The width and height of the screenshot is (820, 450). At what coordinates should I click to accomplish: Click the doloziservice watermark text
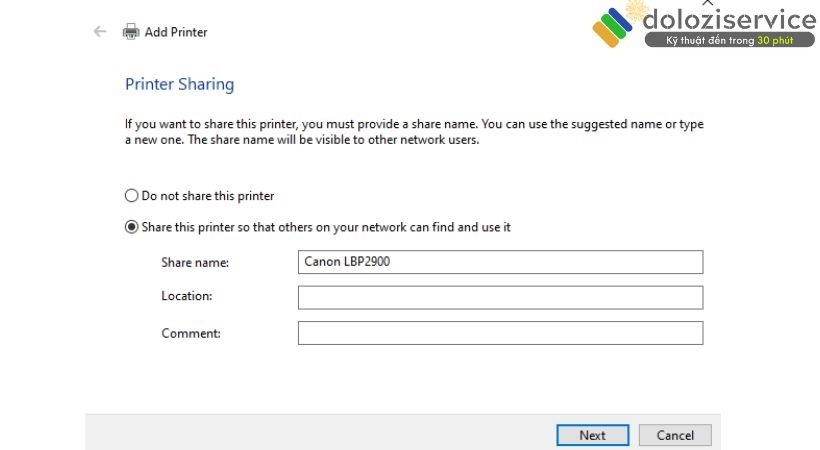tap(729, 20)
